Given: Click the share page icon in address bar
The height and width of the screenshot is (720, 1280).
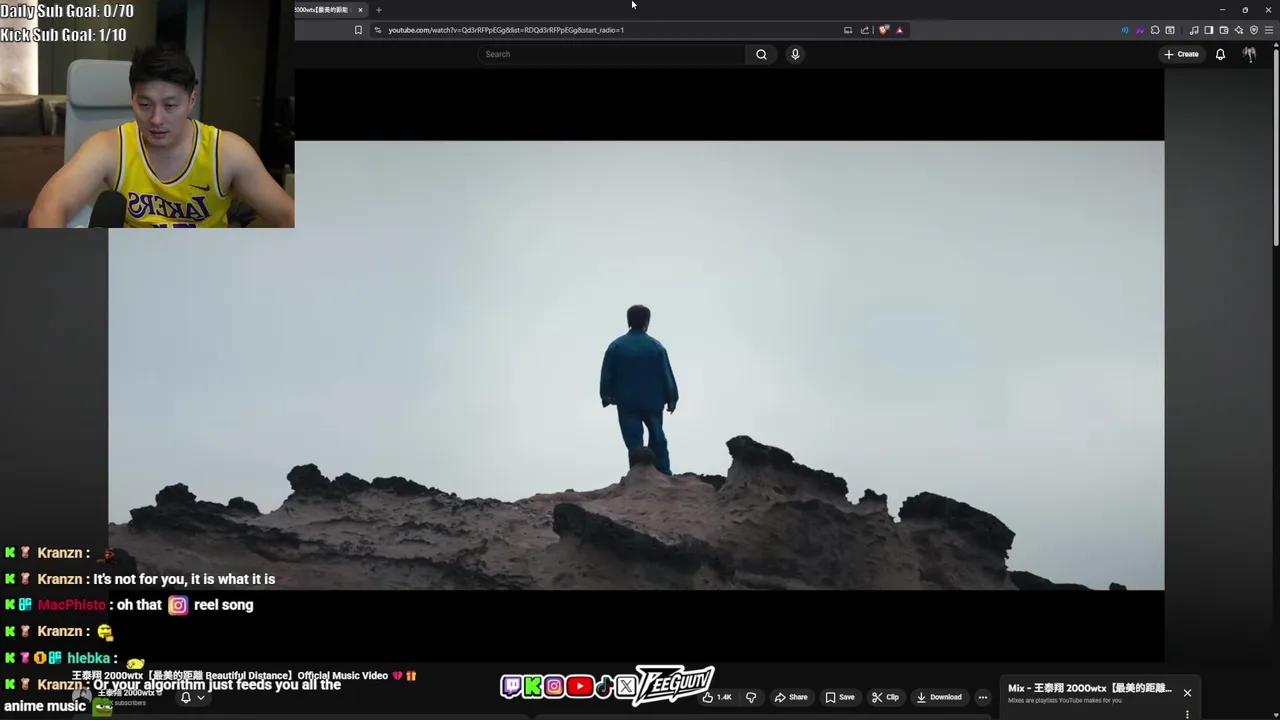Looking at the screenshot, I should [865, 30].
